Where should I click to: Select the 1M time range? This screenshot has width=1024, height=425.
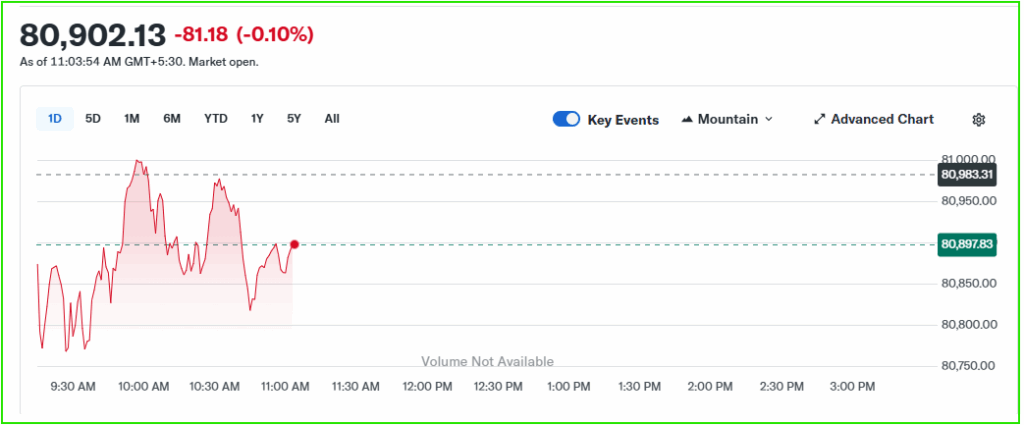(x=131, y=119)
